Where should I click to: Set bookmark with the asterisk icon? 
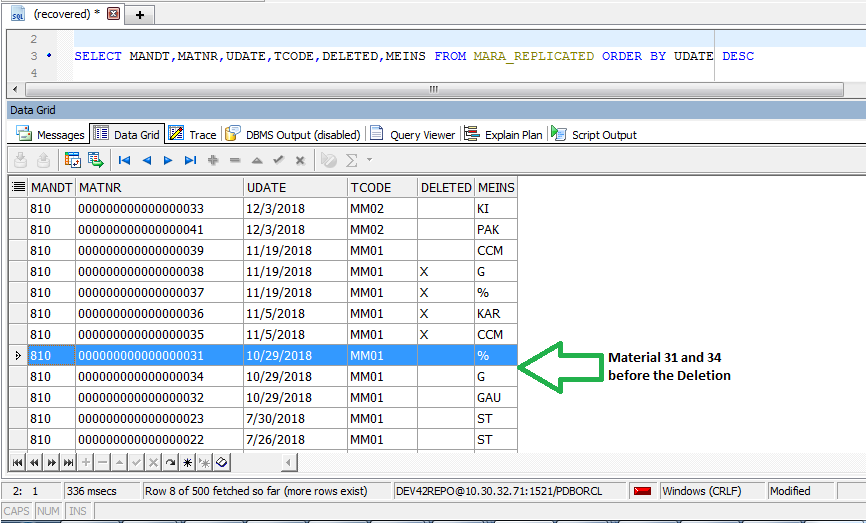(188, 462)
